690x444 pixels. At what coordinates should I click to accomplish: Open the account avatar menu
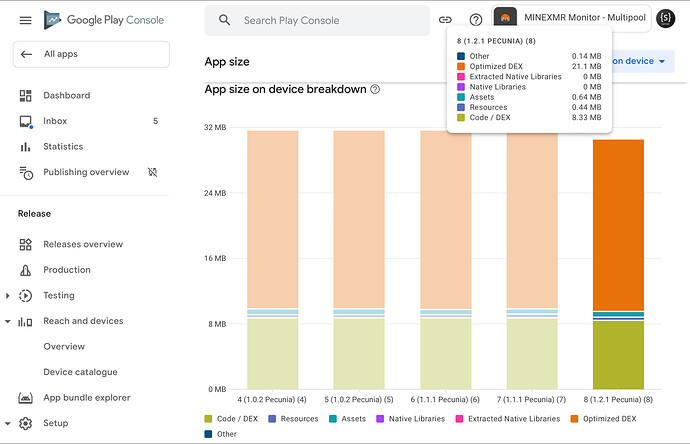[x=665, y=18]
